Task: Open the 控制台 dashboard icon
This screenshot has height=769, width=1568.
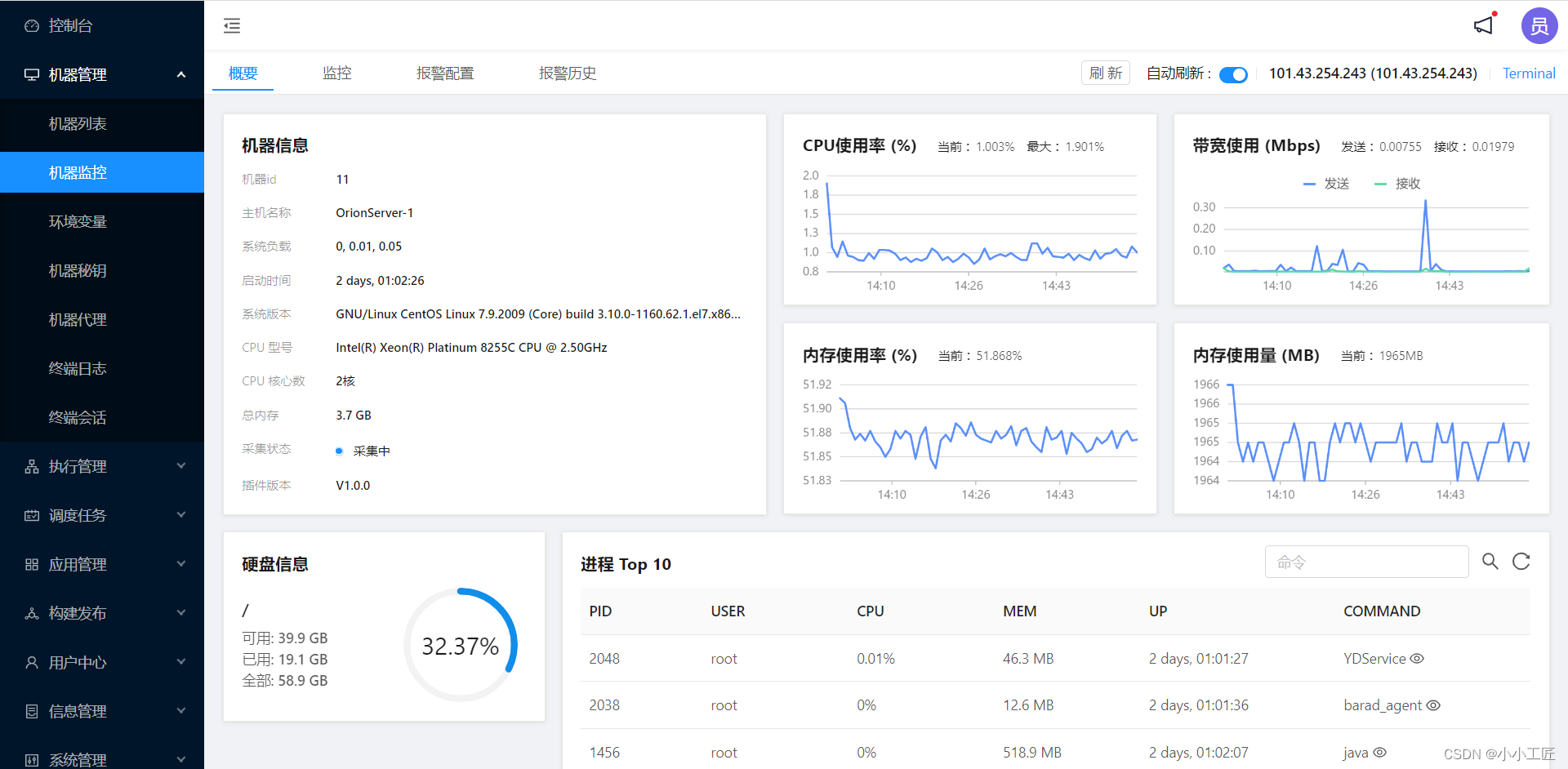Action: (30, 24)
